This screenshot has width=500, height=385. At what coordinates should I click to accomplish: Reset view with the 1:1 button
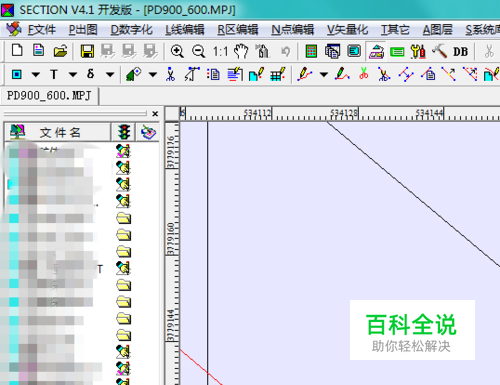pyautogui.click(x=220, y=52)
